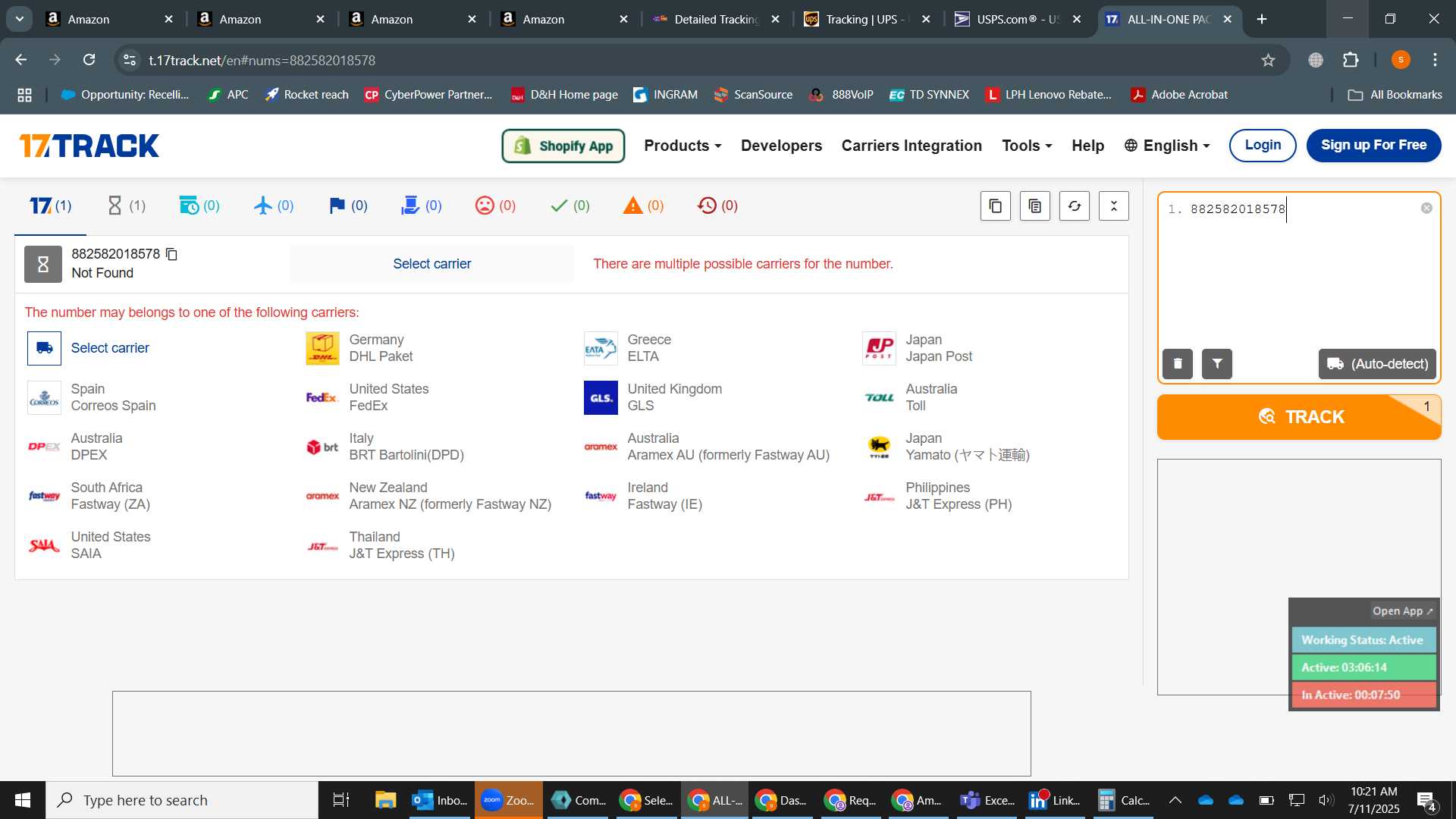
Task: Clear the tracking number input with the x icon
Action: 1426,209
